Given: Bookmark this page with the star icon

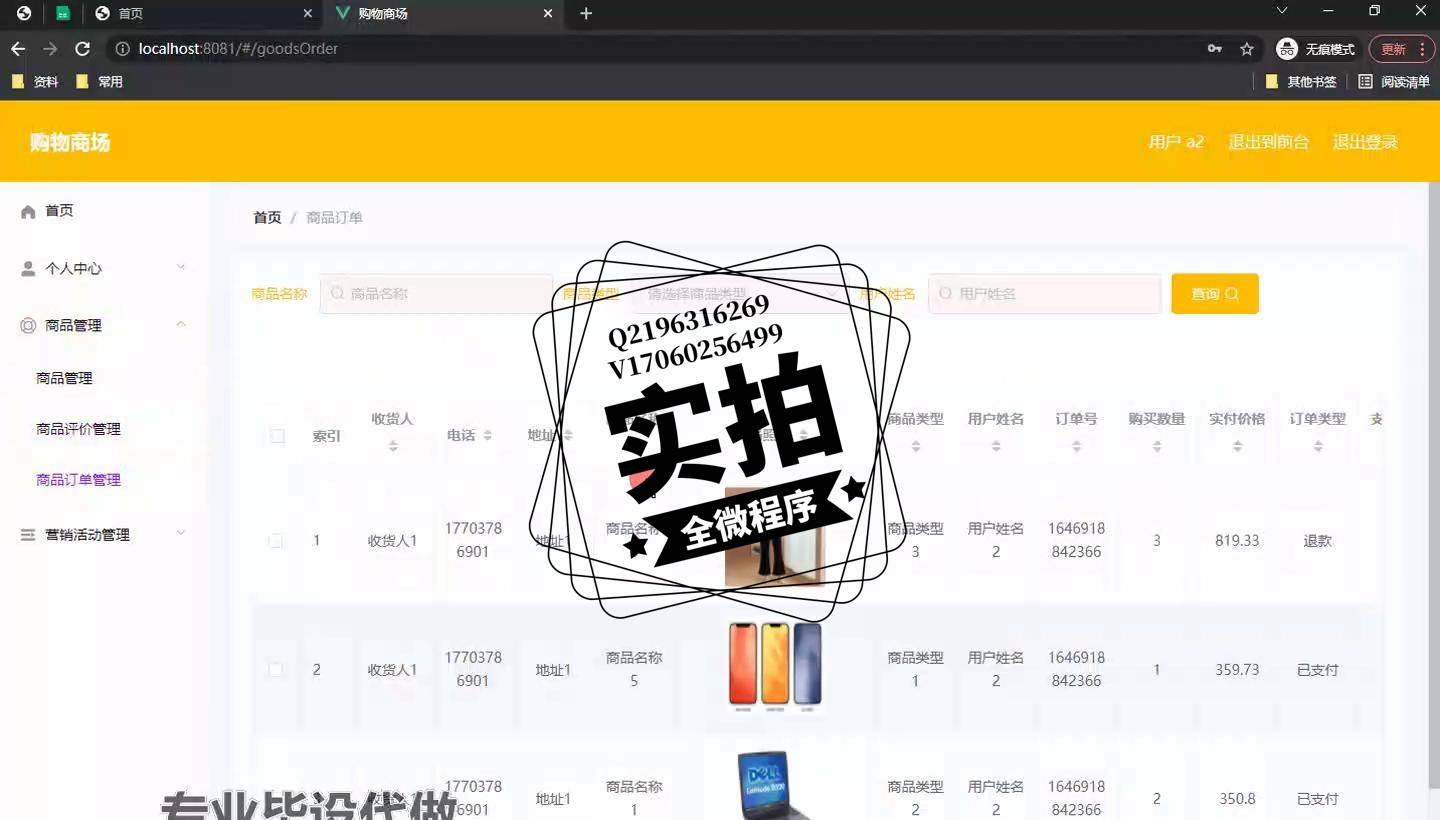Looking at the screenshot, I should [1247, 49].
